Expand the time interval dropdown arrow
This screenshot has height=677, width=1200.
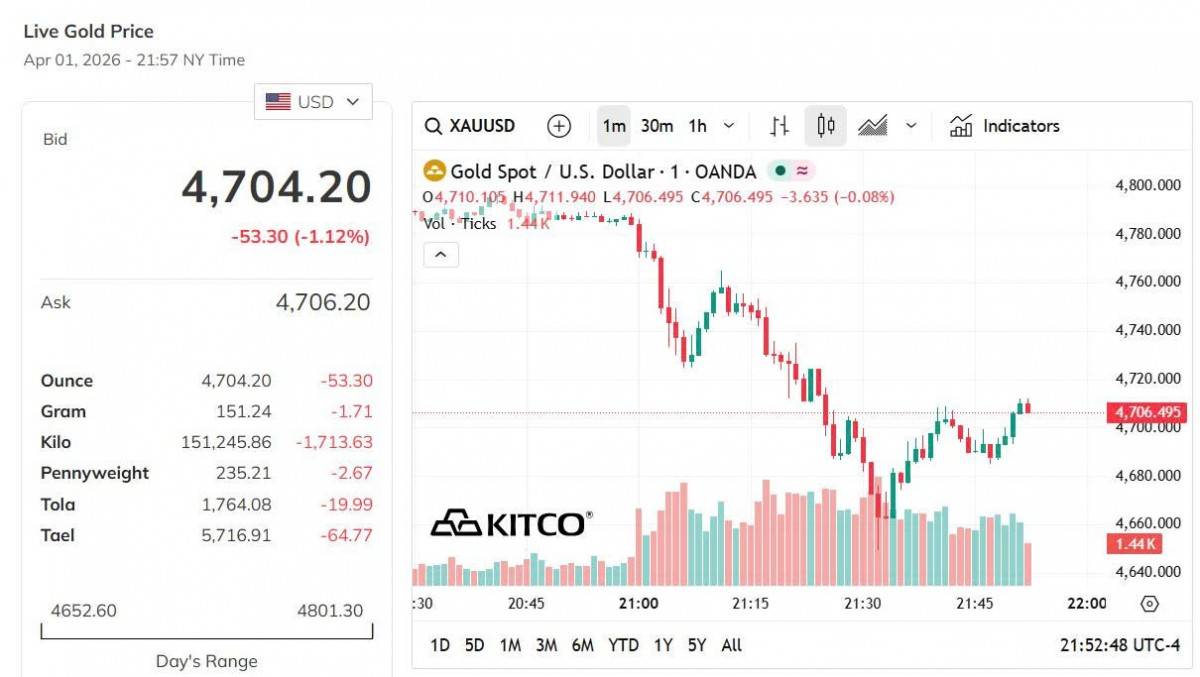pos(729,126)
